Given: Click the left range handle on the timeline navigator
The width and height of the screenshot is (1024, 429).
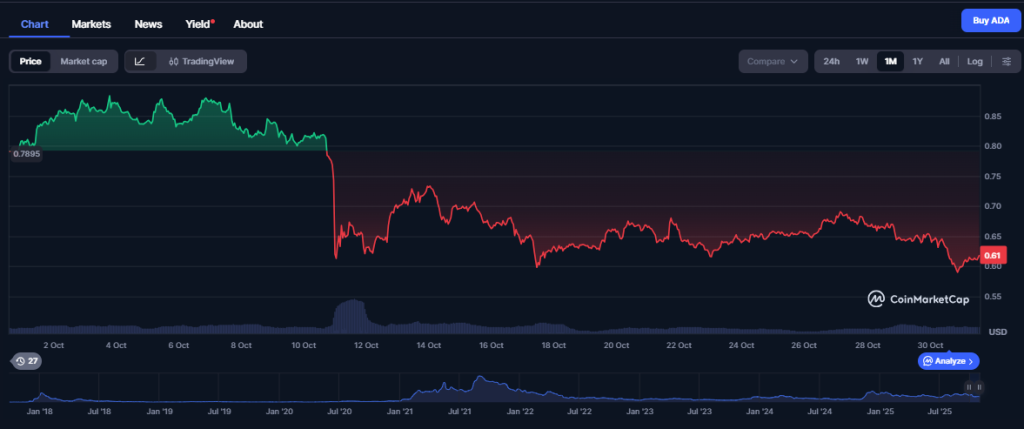Looking at the screenshot, I should point(969,387).
